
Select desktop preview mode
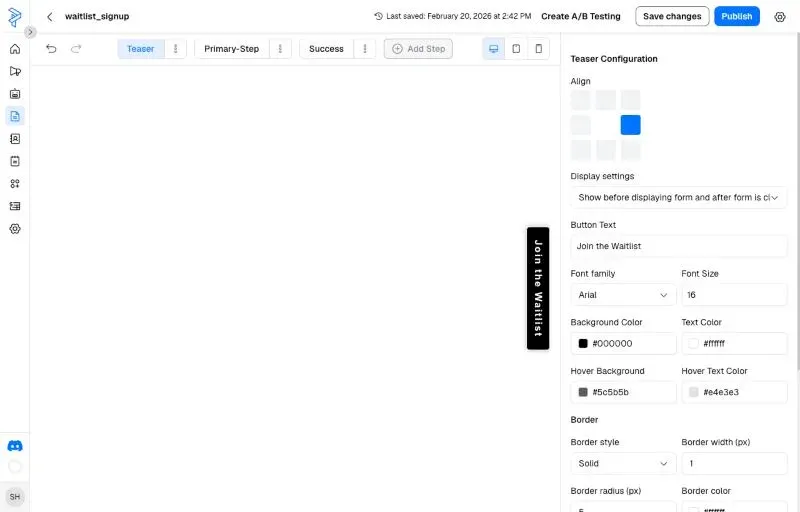(493, 49)
